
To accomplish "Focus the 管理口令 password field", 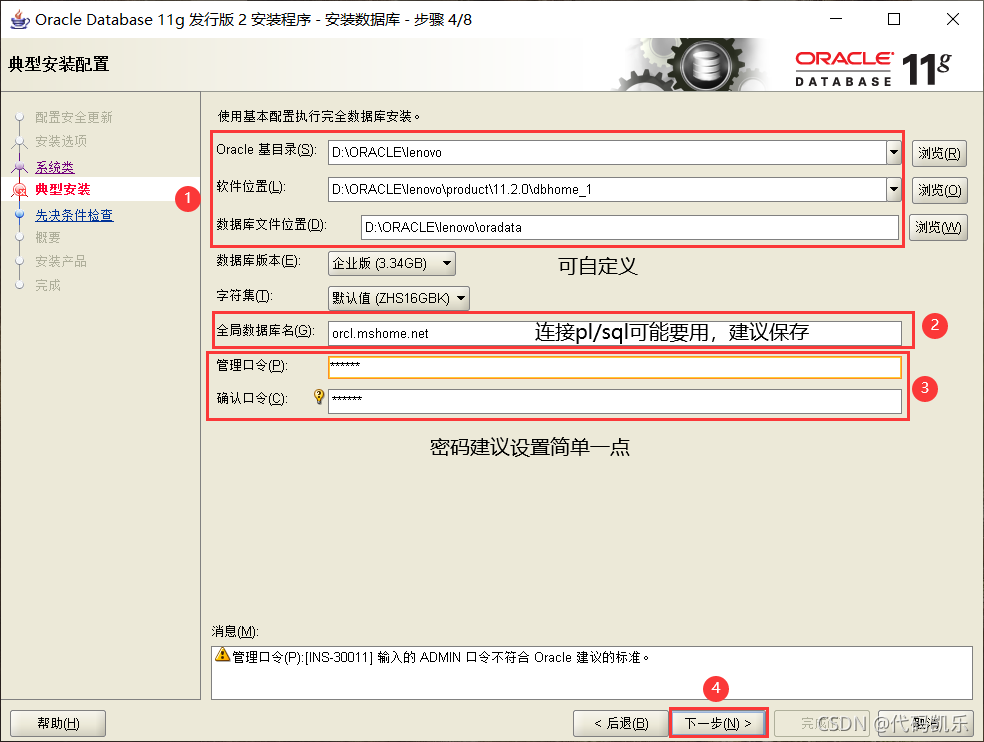I will [x=614, y=367].
